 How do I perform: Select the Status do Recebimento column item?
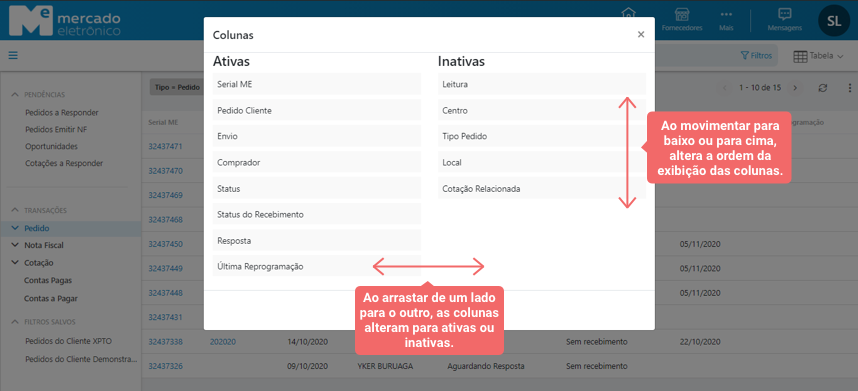point(317,214)
